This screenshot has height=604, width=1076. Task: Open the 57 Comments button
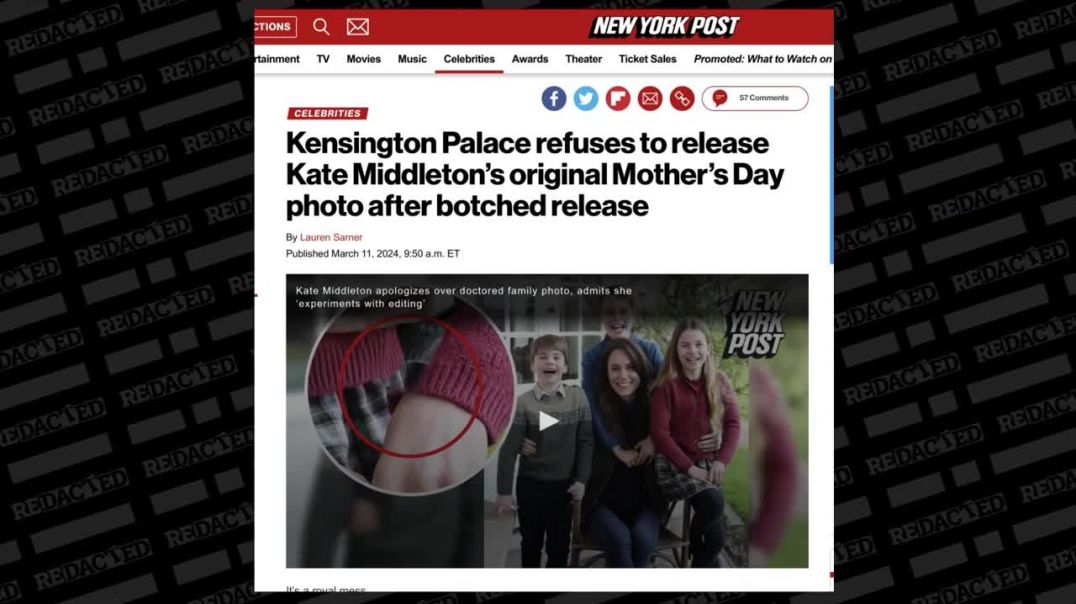tap(755, 98)
